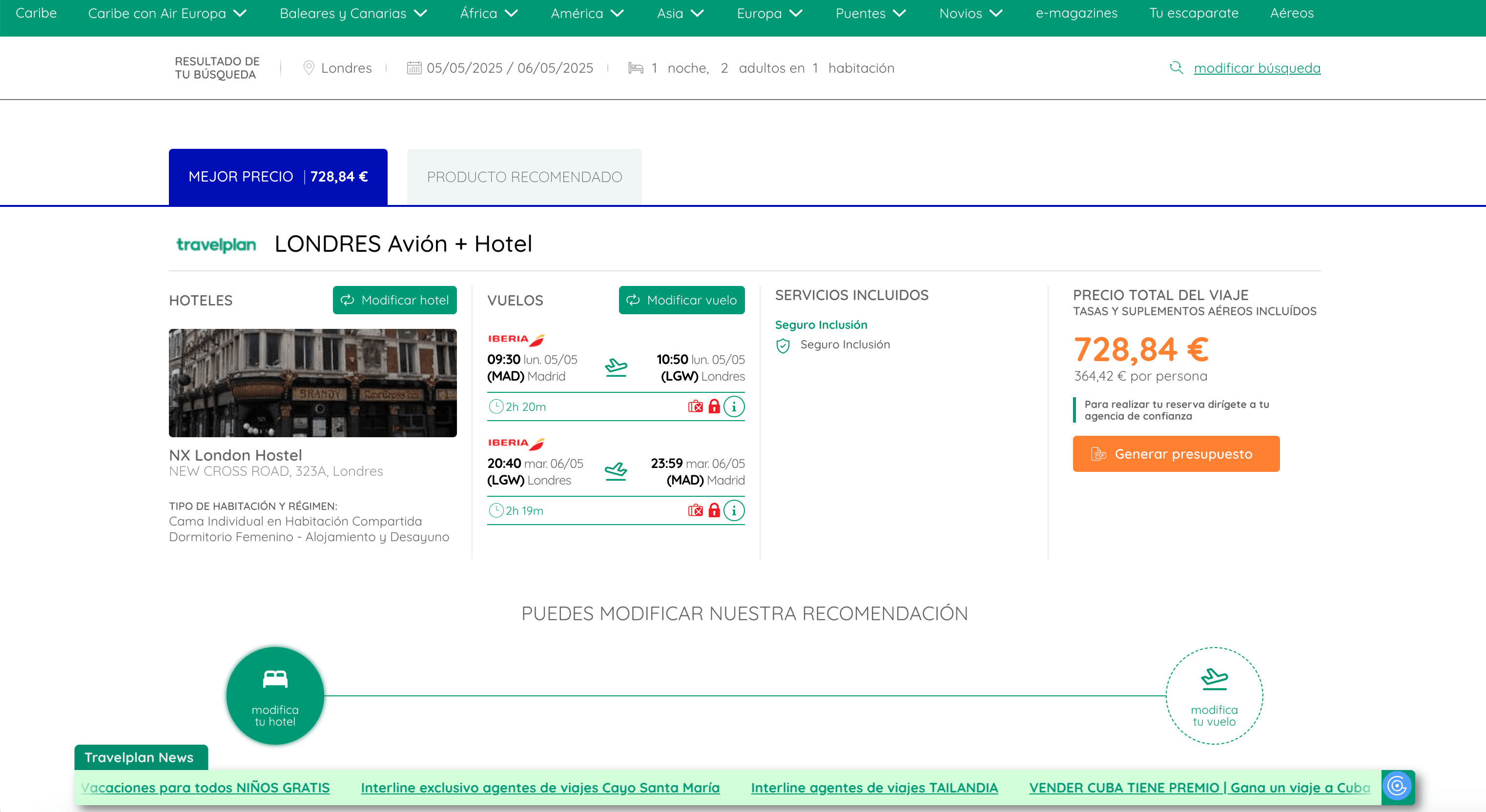Switch to the PRODUCTO RECOMENDADO tab
This screenshot has height=812, width=1486.
524,177
